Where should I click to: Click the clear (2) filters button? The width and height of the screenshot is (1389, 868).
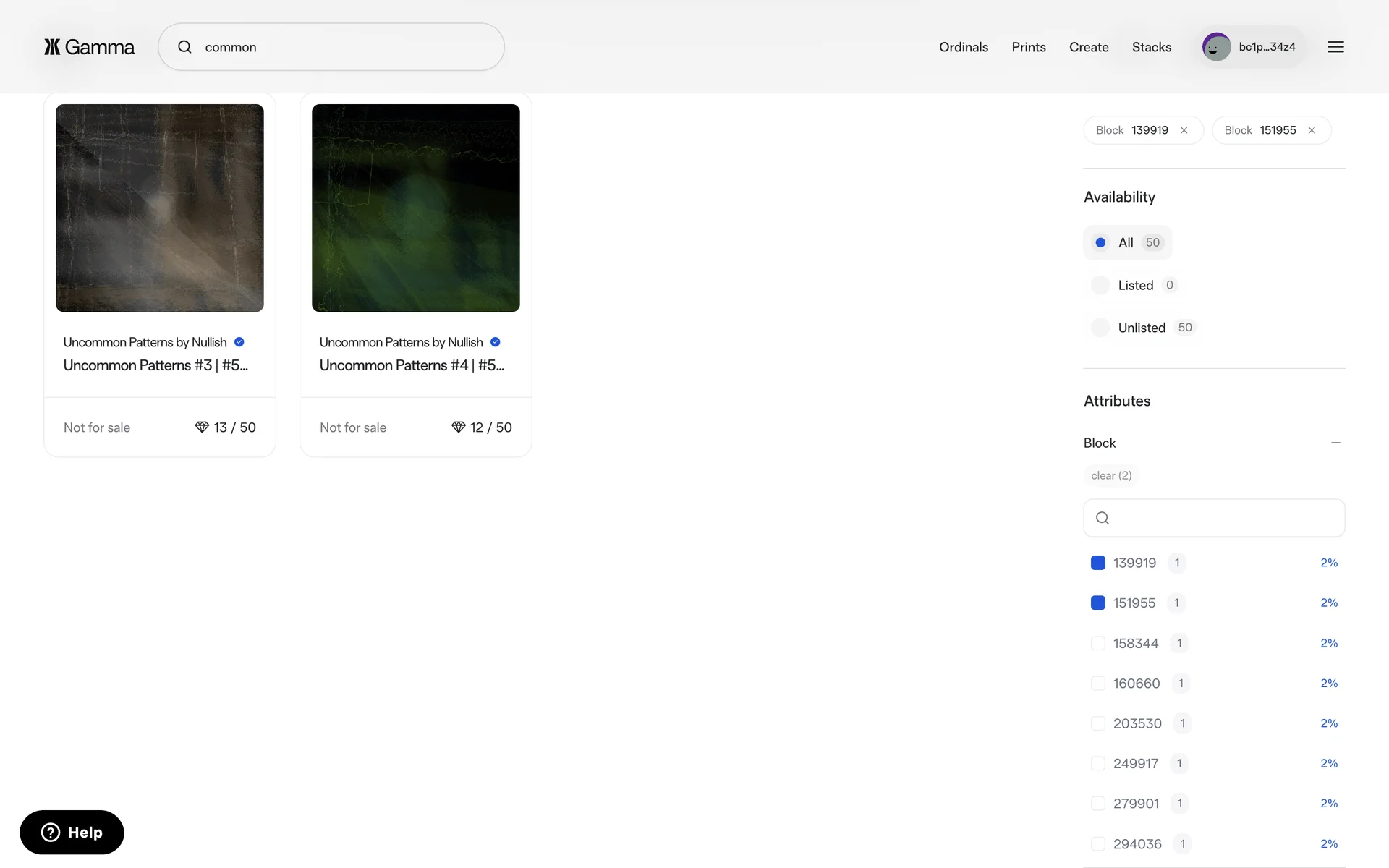(x=1111, y=475)
